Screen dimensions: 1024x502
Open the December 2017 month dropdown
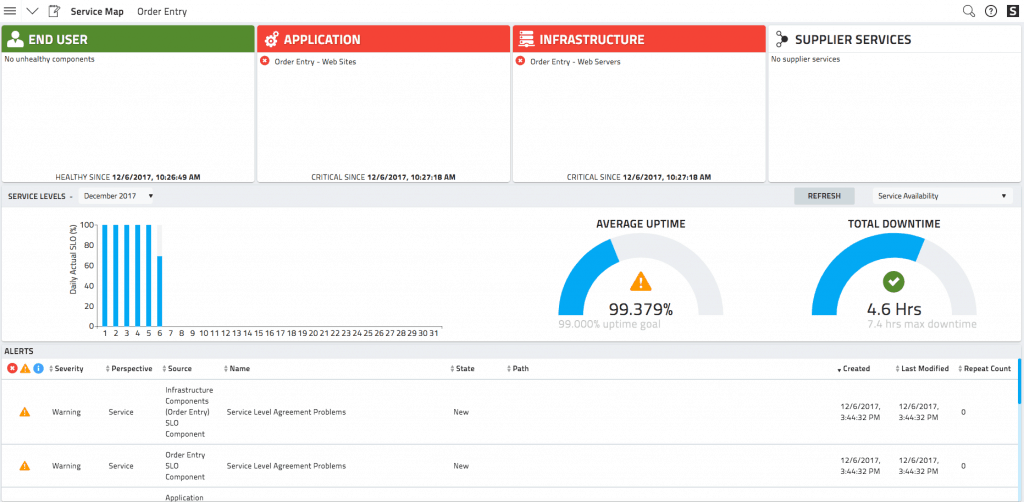[118, 196]
